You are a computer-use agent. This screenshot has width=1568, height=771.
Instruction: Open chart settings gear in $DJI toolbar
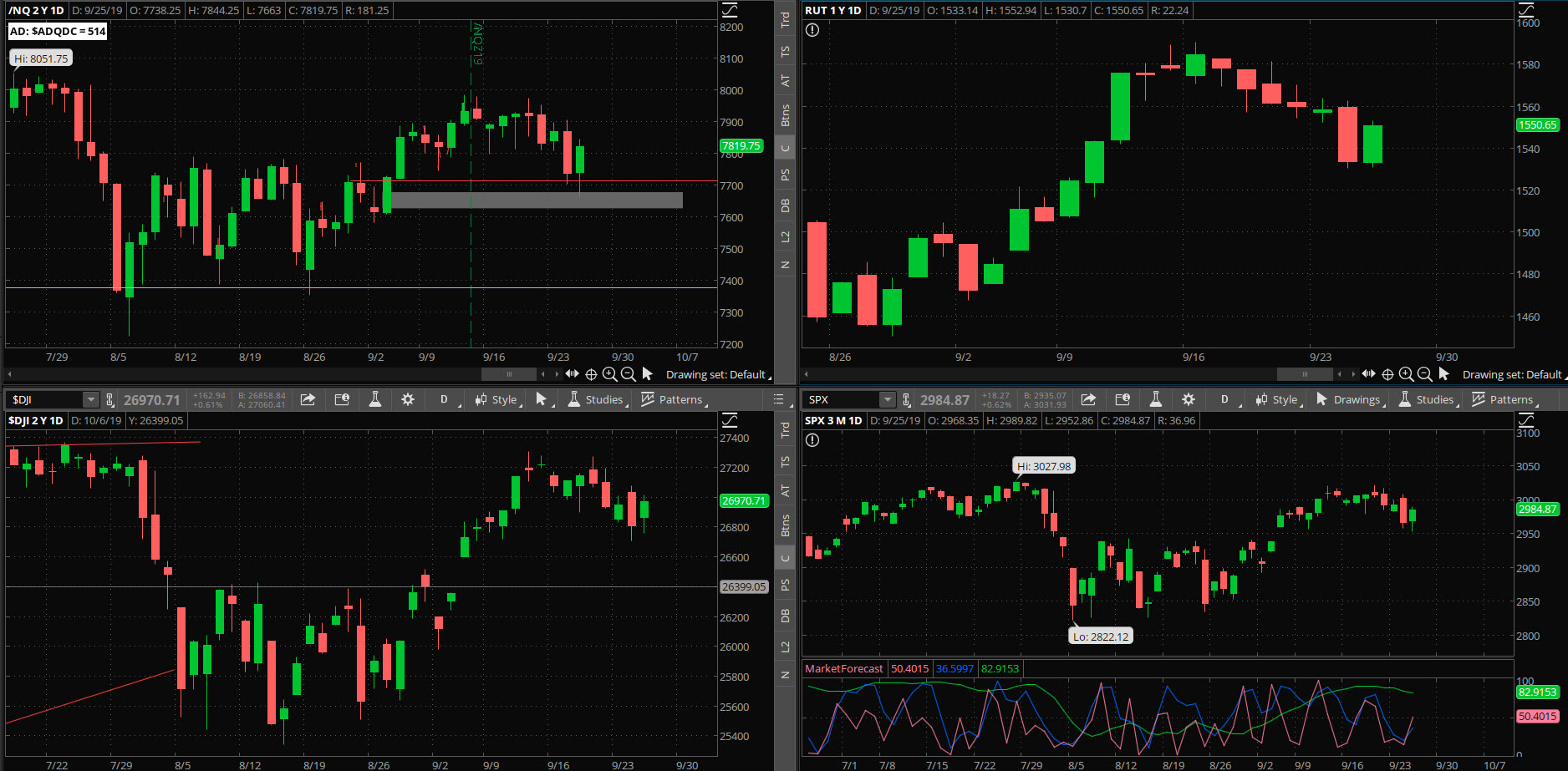(408, 399)
